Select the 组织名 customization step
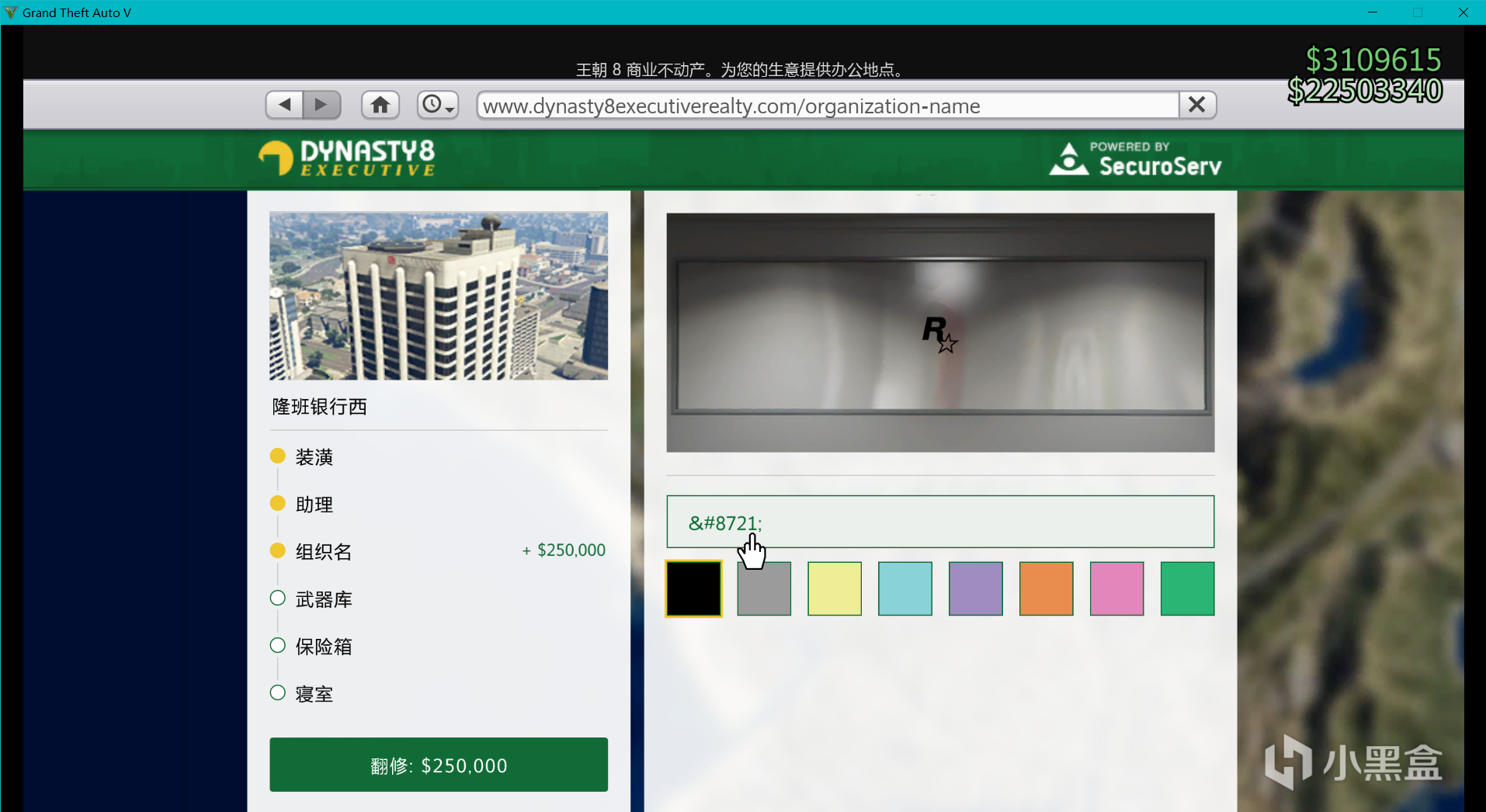Screen dimensions: 1486x812 (x=311, y=552)
